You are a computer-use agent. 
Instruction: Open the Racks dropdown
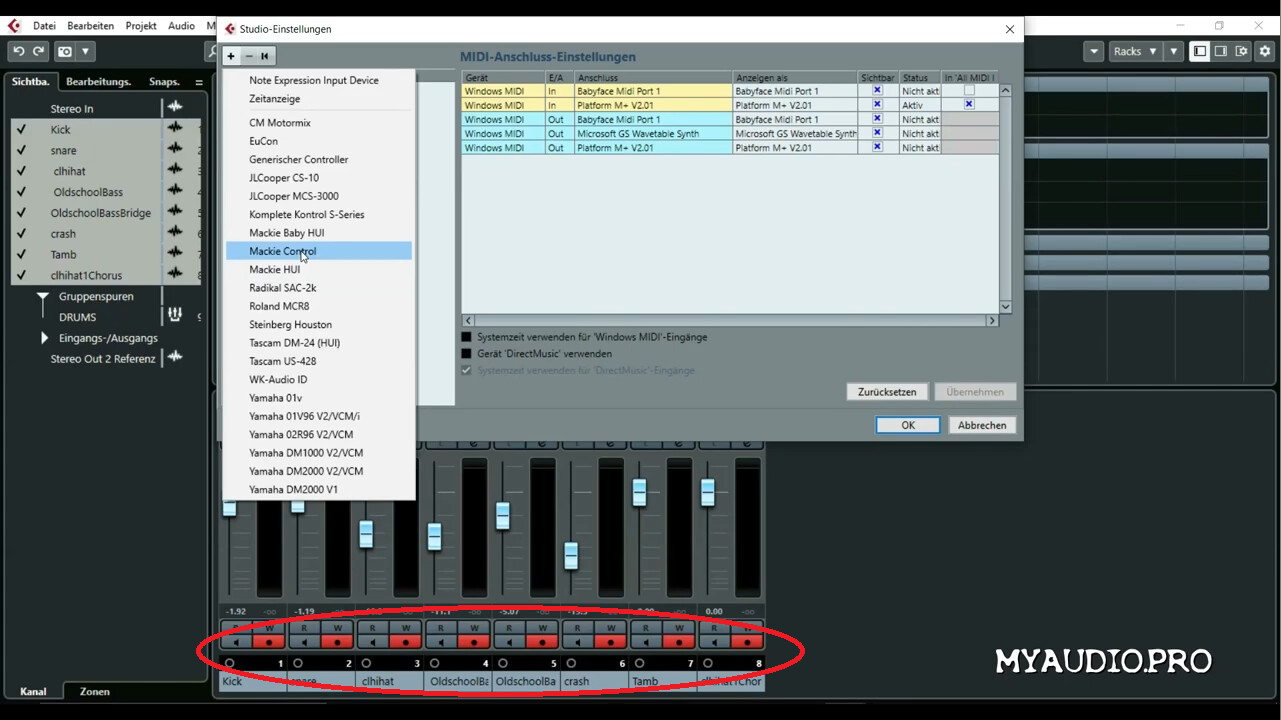[1135, 51]
